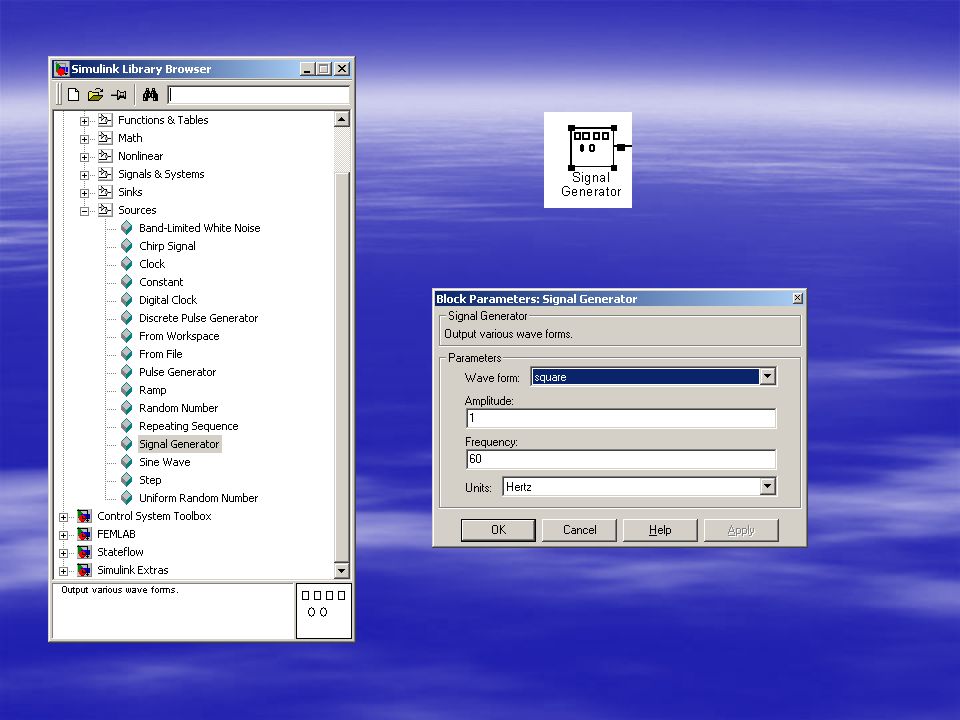Expand the Simulink Extras node

[63, 571]
